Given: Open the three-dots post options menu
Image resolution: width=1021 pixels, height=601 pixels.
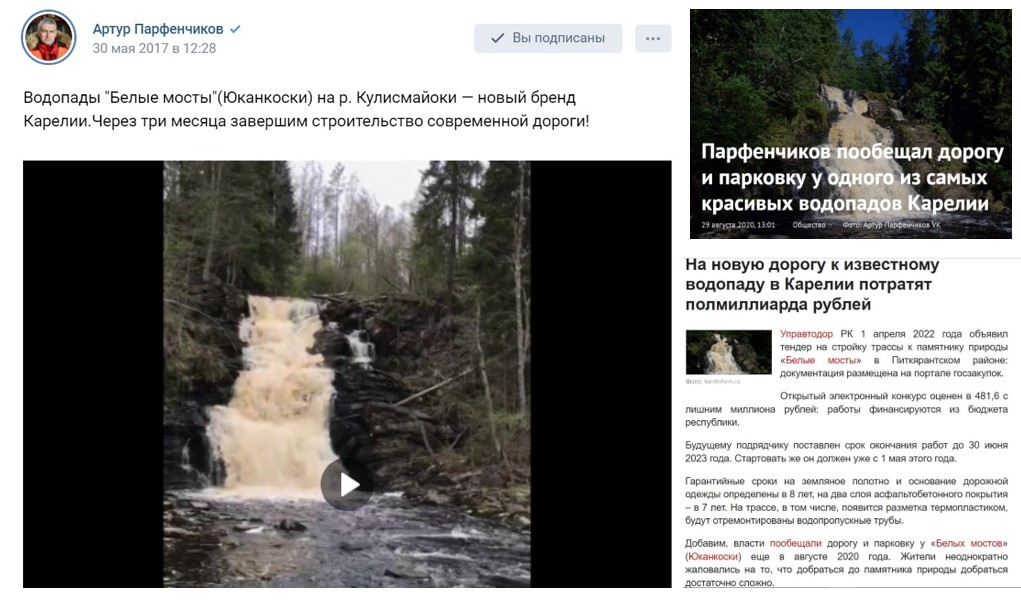Looking at the screenshot, I should pyautogui.click(x=653, y=38).
